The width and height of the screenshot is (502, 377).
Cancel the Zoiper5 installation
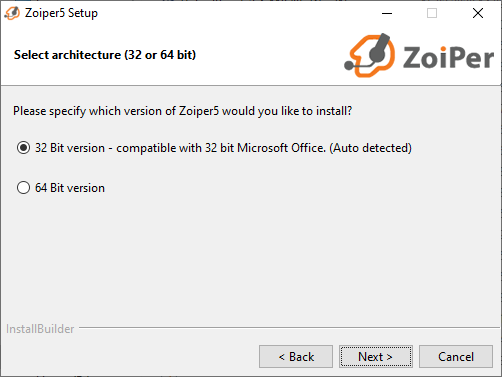pyautogui.click(x=456, y=357)
